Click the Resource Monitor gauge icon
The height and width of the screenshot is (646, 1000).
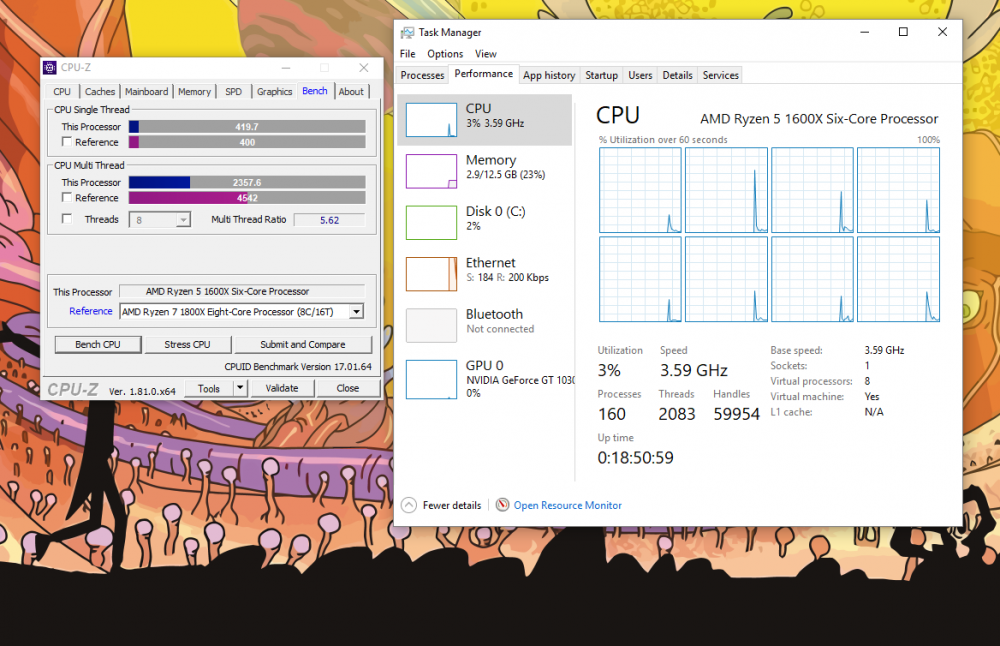503,505
